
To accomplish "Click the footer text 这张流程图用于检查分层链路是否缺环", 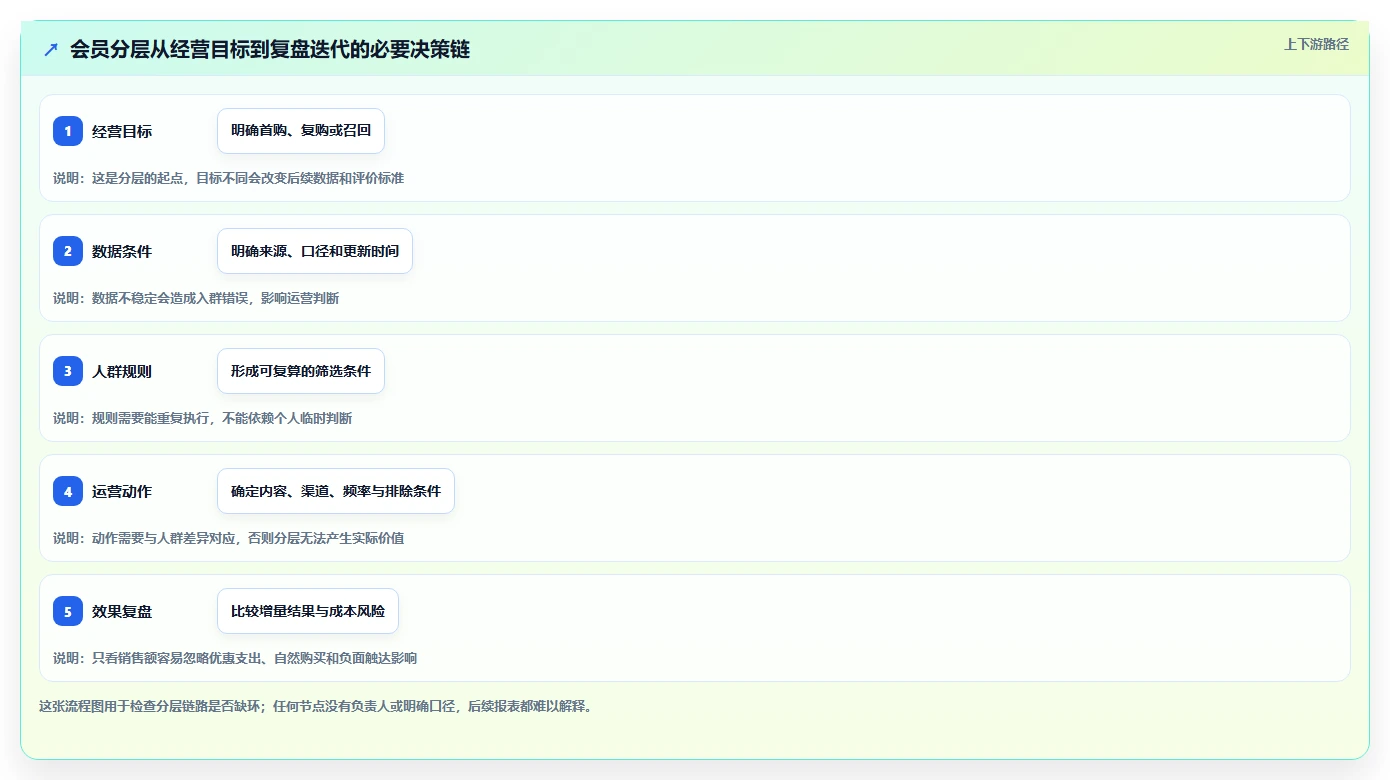I will tap(316, 706).
